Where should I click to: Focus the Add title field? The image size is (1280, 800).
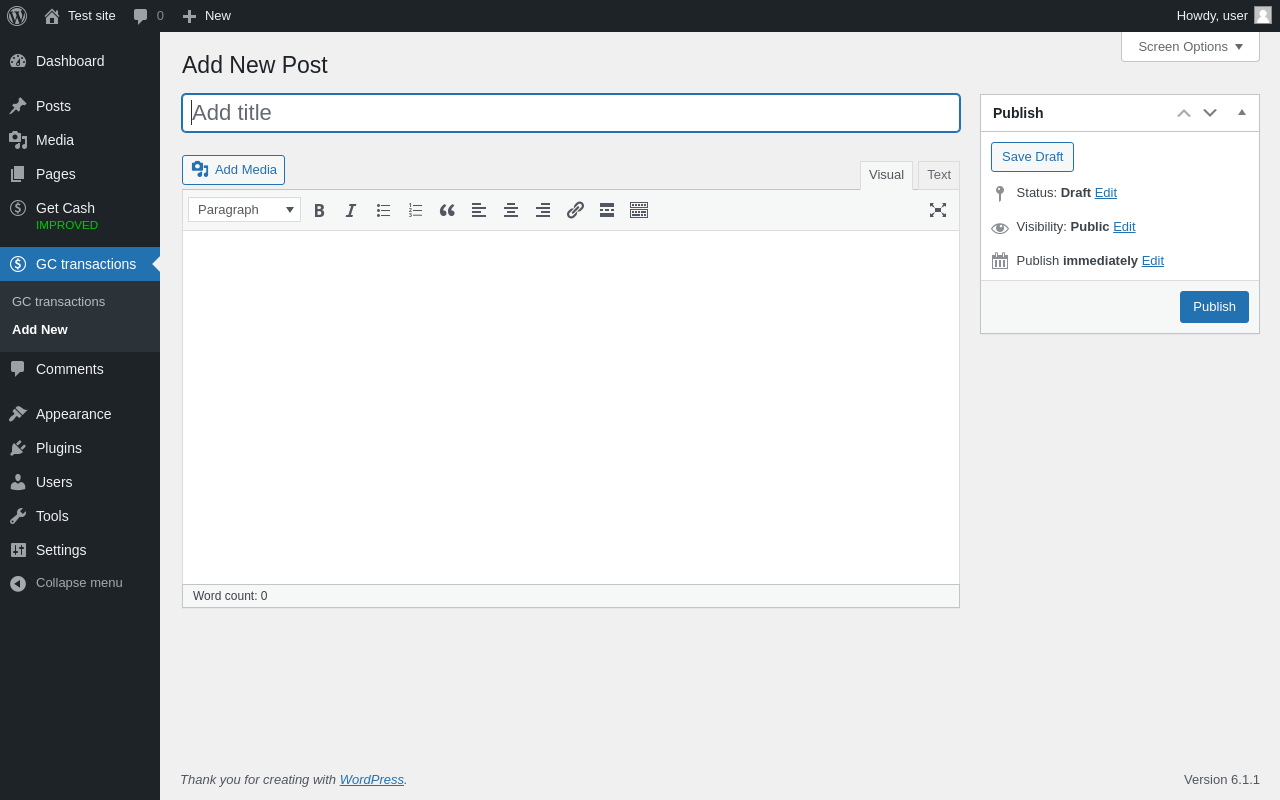coord(571,113)
